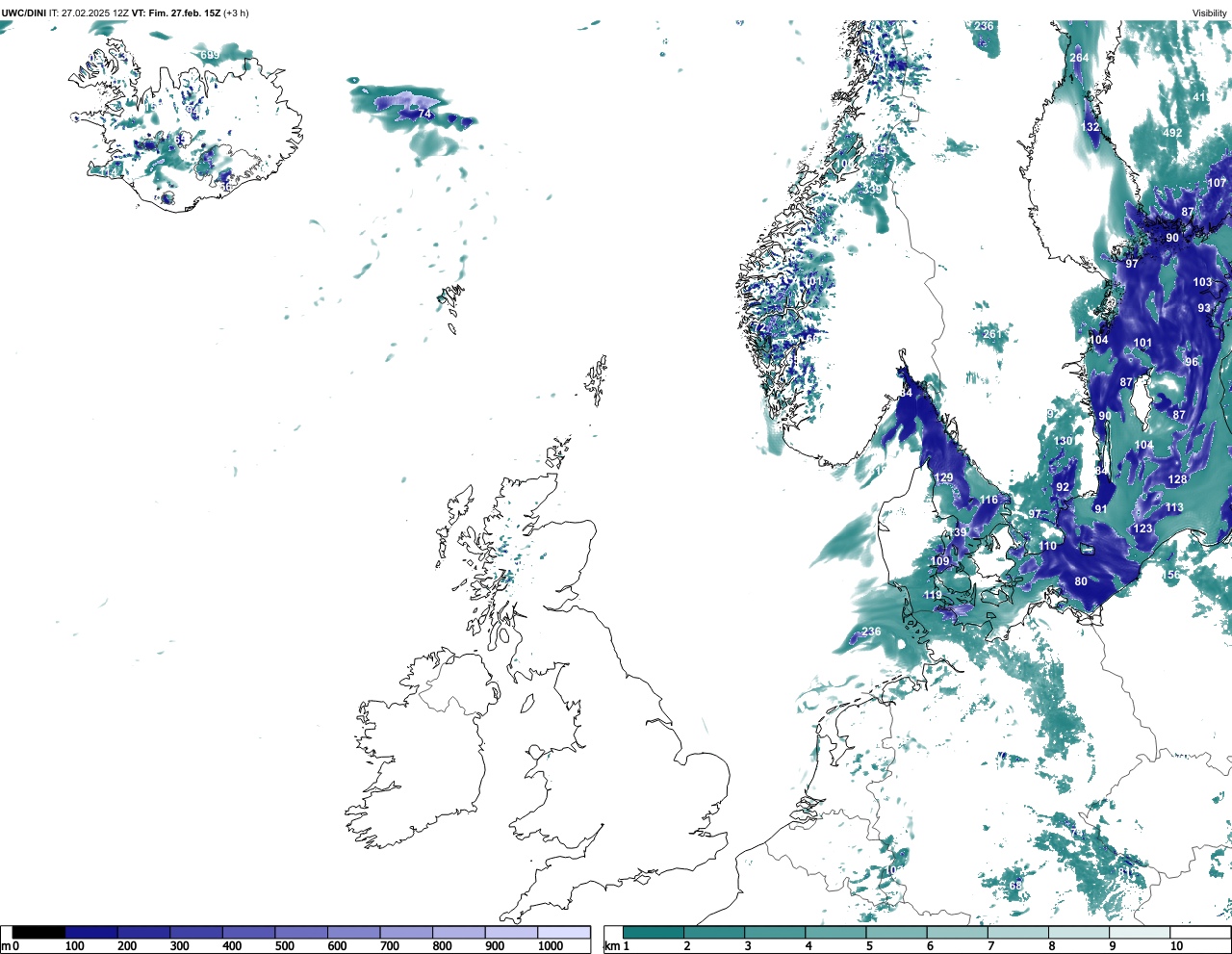
Task: Click the 2–3 km teal legend segment
Action: 714,932
